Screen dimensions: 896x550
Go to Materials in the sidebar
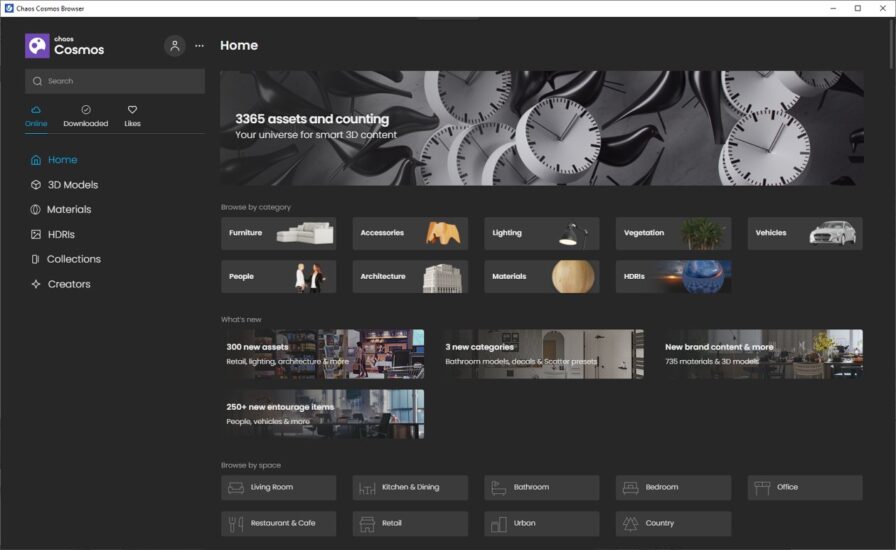click(x=69, y=210)
